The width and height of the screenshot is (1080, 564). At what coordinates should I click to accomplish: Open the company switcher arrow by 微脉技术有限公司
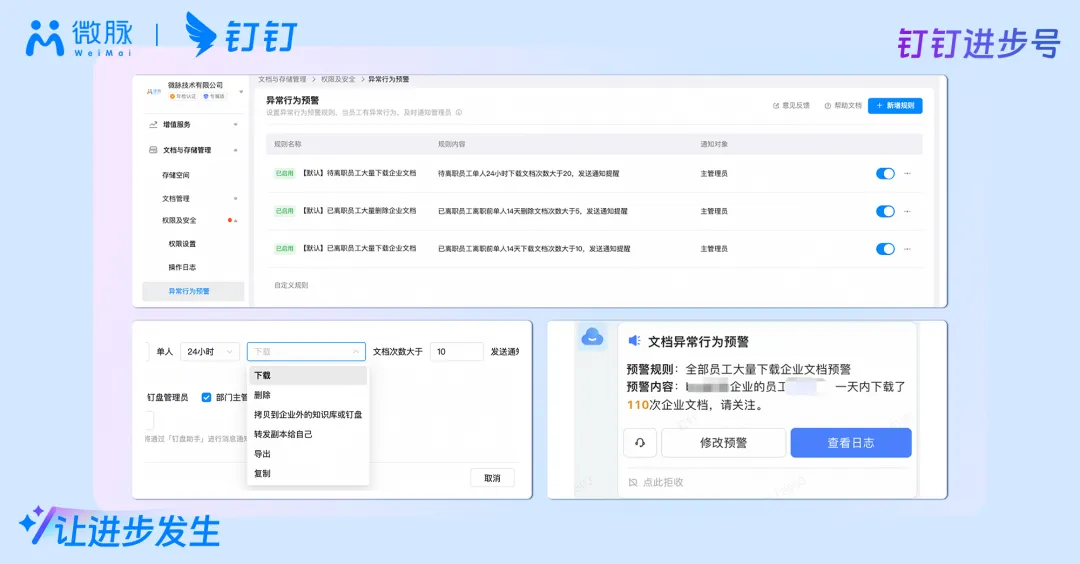(241, 92)
